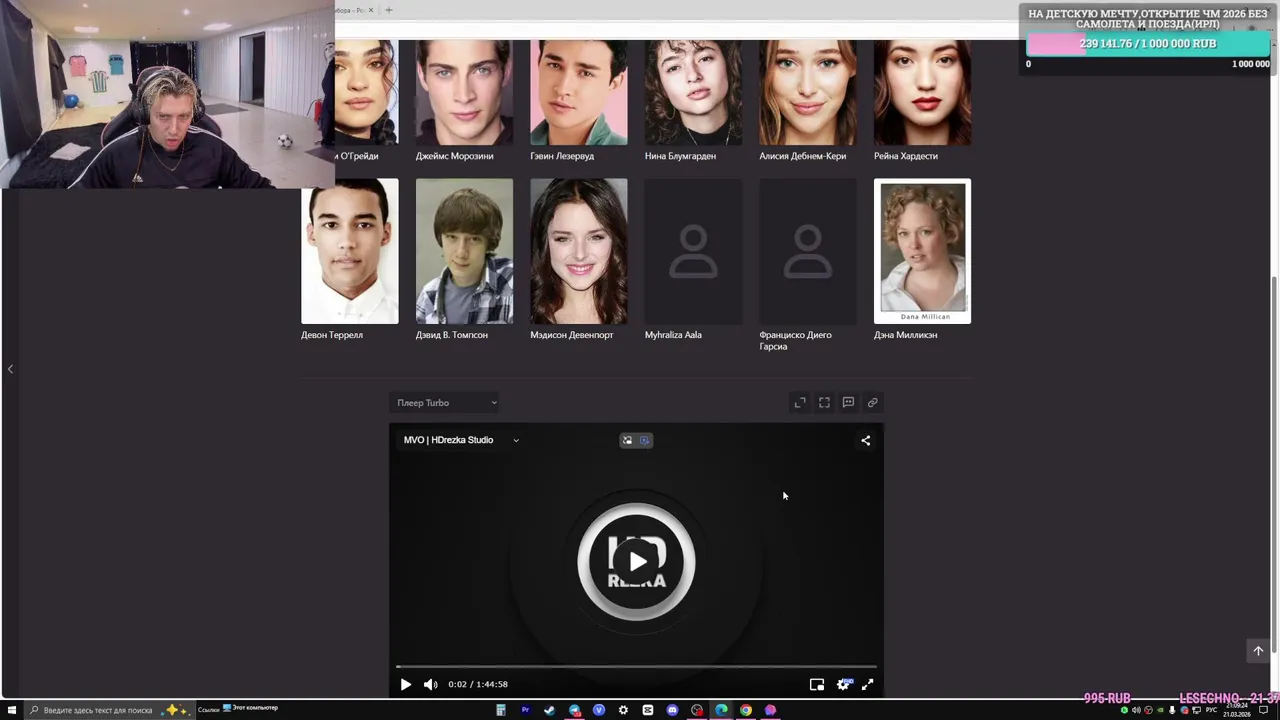Viewport: 1280px width, 720px height.
Task: Click the name link Алисия Дебнем-Кери
Action: pos(803,156)
